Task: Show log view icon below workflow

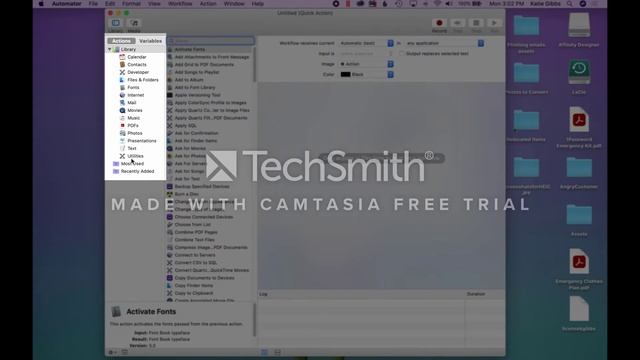Action: 264,352
